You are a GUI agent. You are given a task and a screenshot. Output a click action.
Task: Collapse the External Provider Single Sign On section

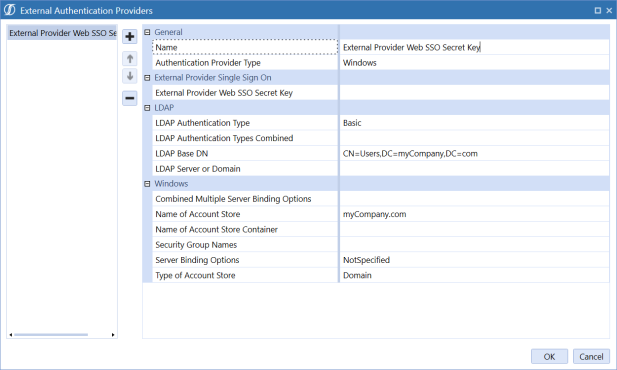pyautogui.click(x=147, y=78)
